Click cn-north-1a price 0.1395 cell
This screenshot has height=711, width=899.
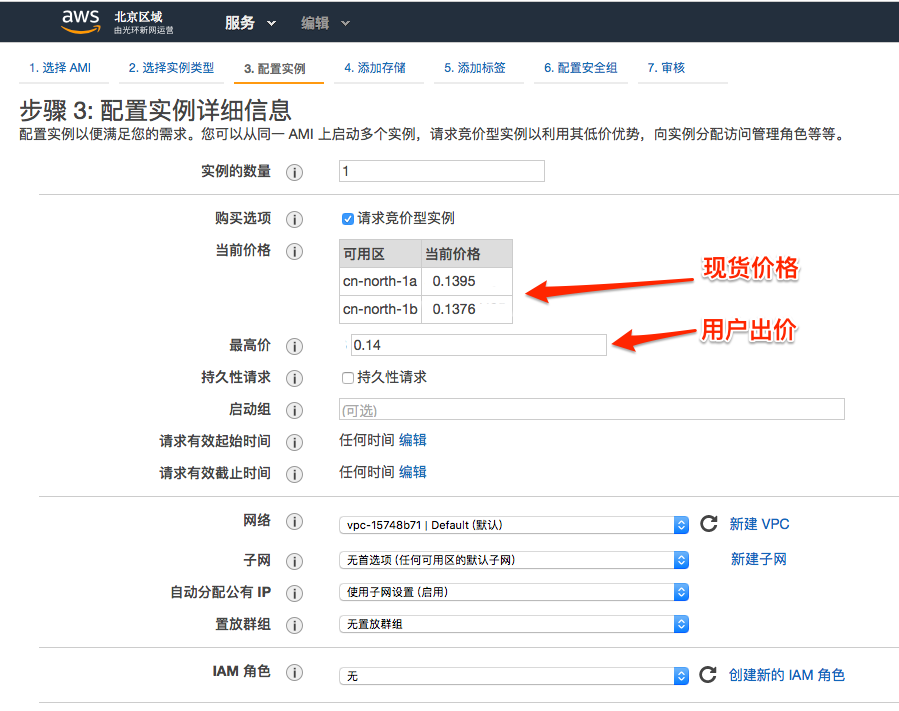pyautogui.click(x=467, y=282)
